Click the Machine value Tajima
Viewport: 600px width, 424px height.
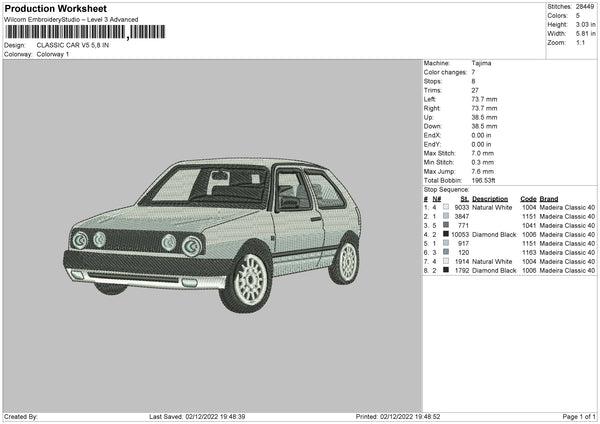(481, 63)
